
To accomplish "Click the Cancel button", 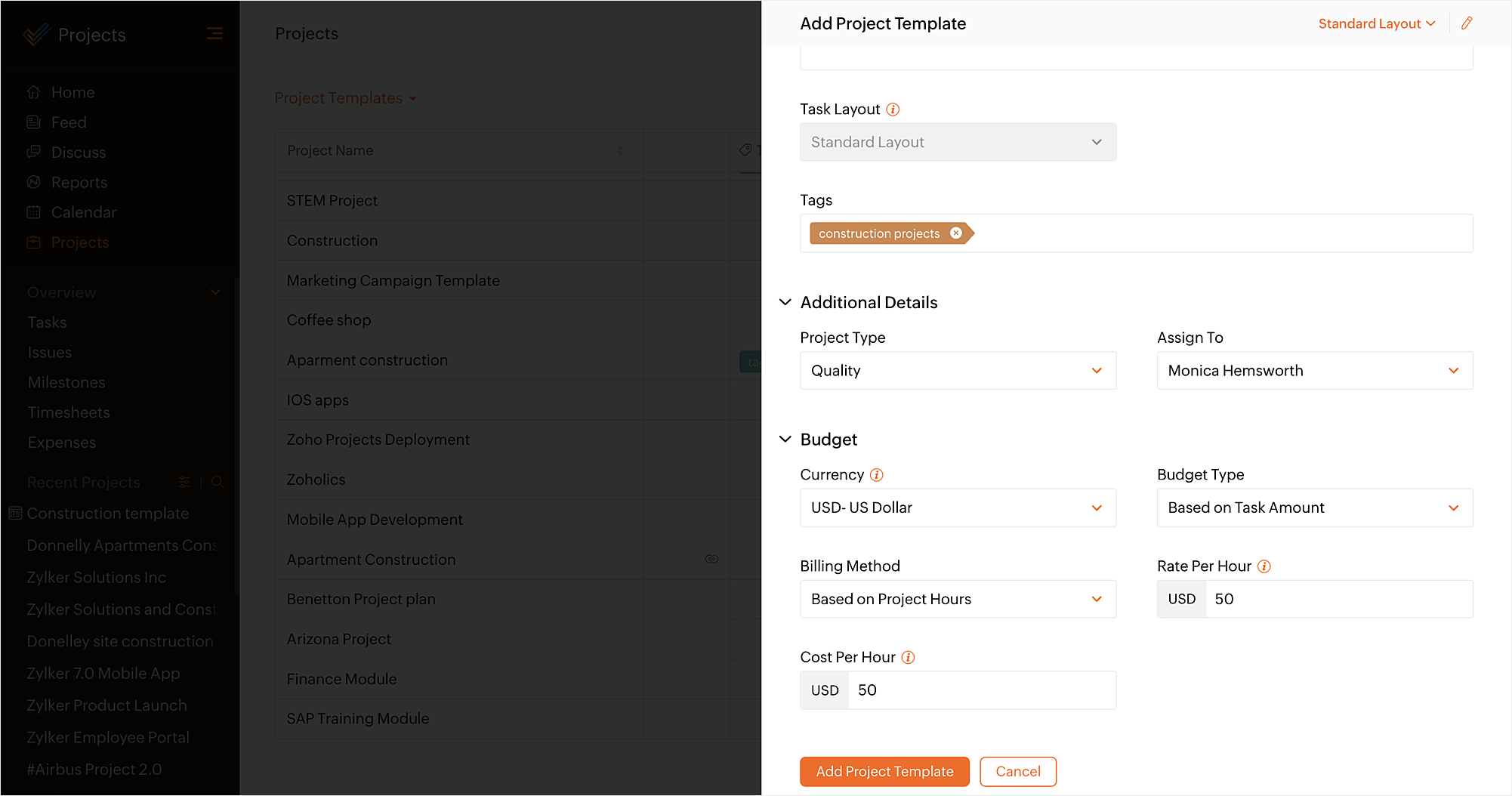I will point(1018,772).
